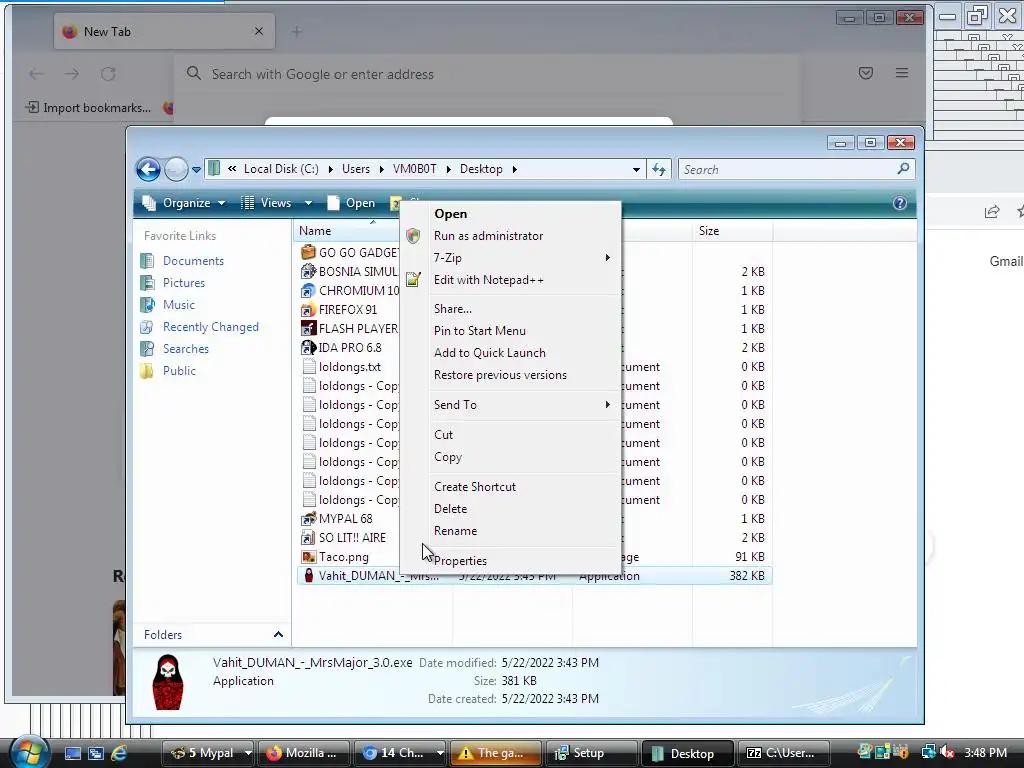
Task: Select SO LIT!! AIRE shortcut icon
Action: (308, 537)
